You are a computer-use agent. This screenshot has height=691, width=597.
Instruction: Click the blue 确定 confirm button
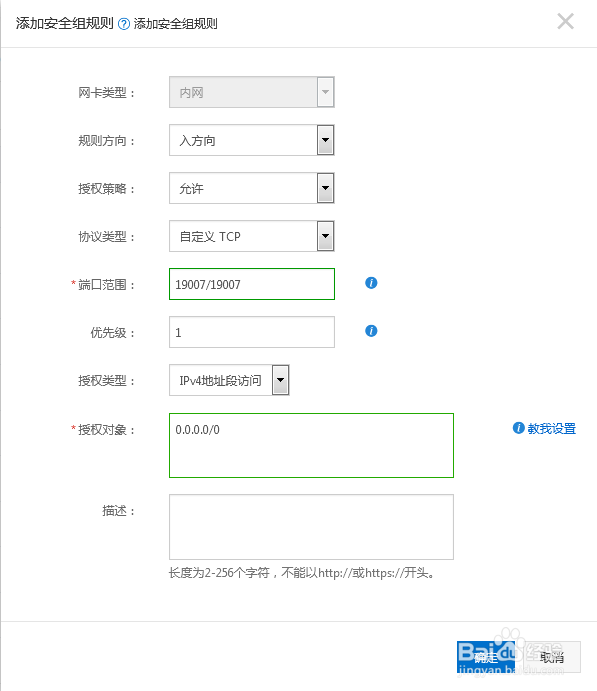[x=486, y=657]
